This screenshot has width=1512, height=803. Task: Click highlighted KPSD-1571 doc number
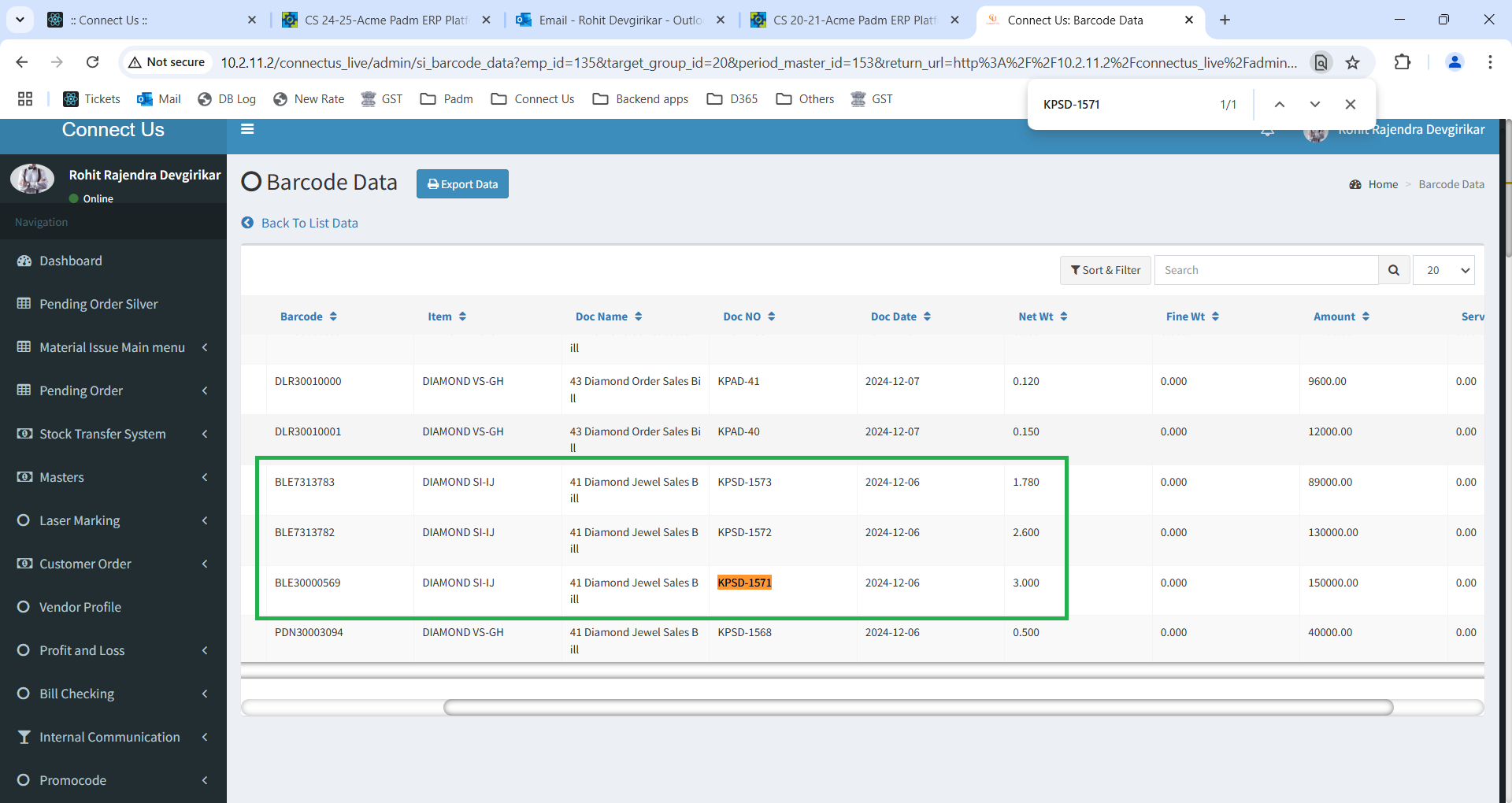(x=744, y=583)
